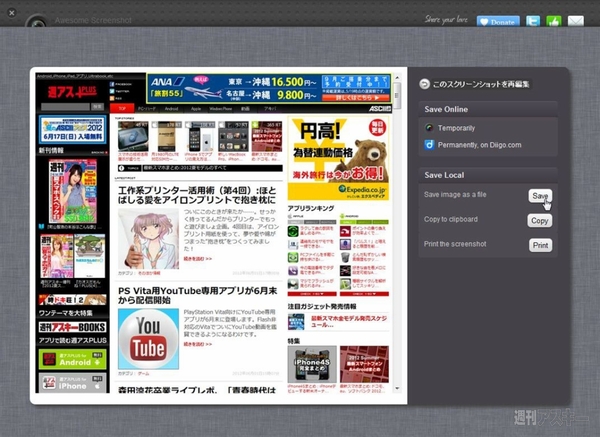The image size is (600, 437).
Task: Save Permanently, on Diigo.com
Action: (479, 145)
